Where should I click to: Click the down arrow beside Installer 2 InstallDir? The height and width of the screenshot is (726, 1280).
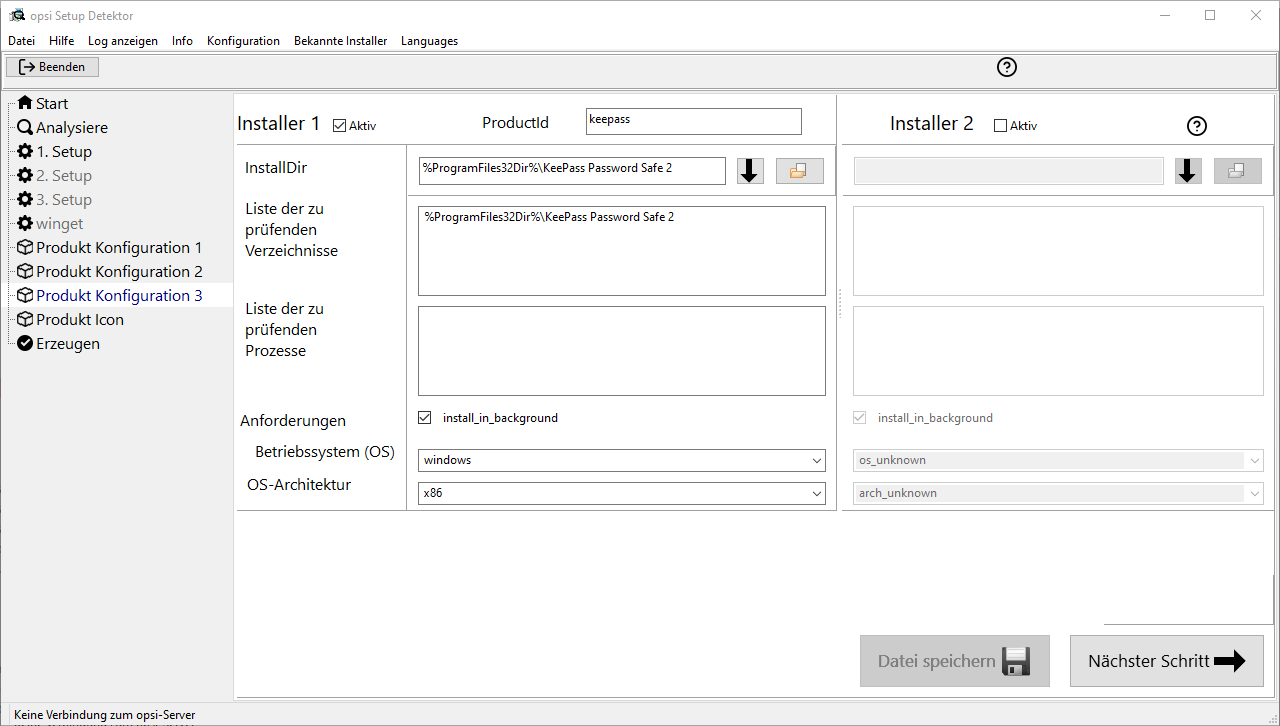coord(1188,171)
